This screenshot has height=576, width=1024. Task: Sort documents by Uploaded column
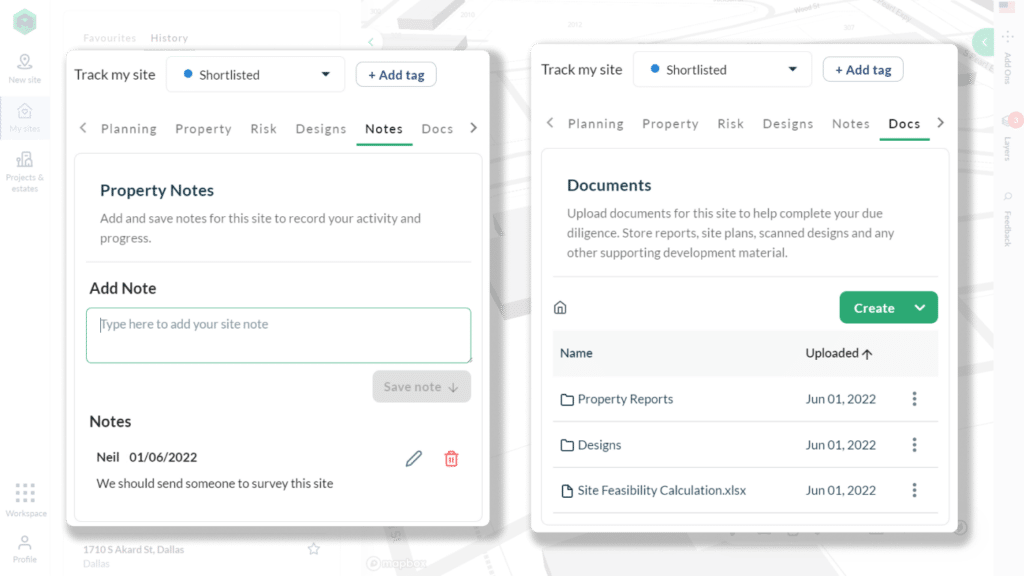coord(838,353)
